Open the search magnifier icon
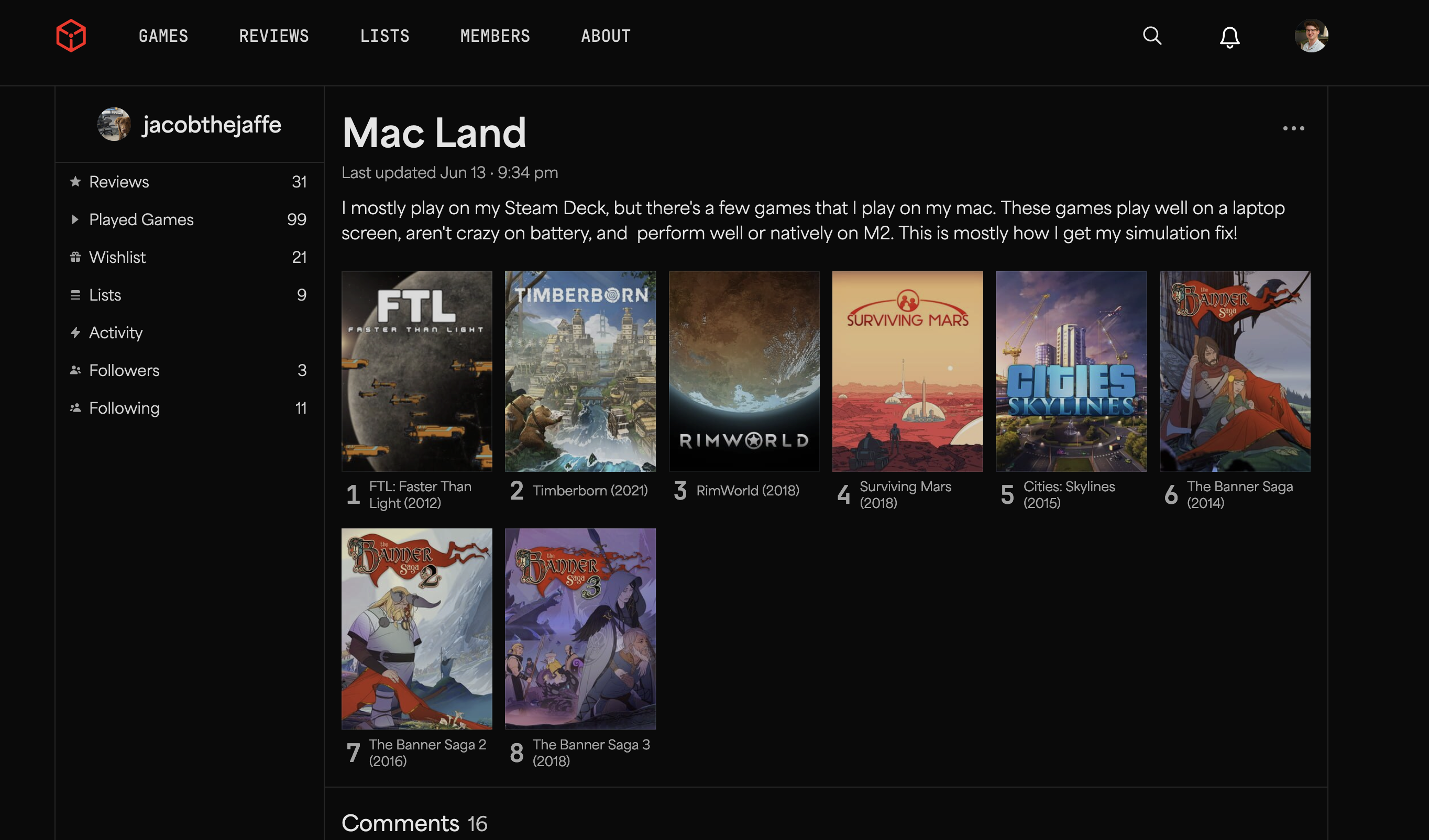Viewport: 1429px width, 840px height. (1152, 36)
